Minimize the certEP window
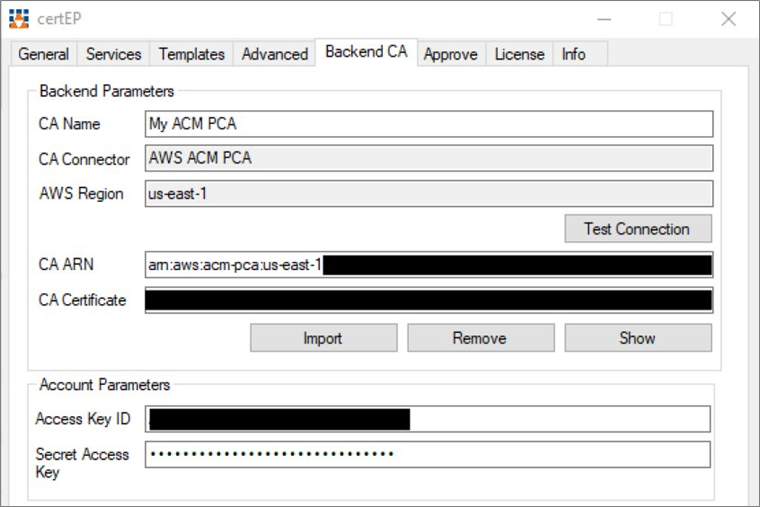Screen dimensions: 760x507 click(x=604, y=19)
